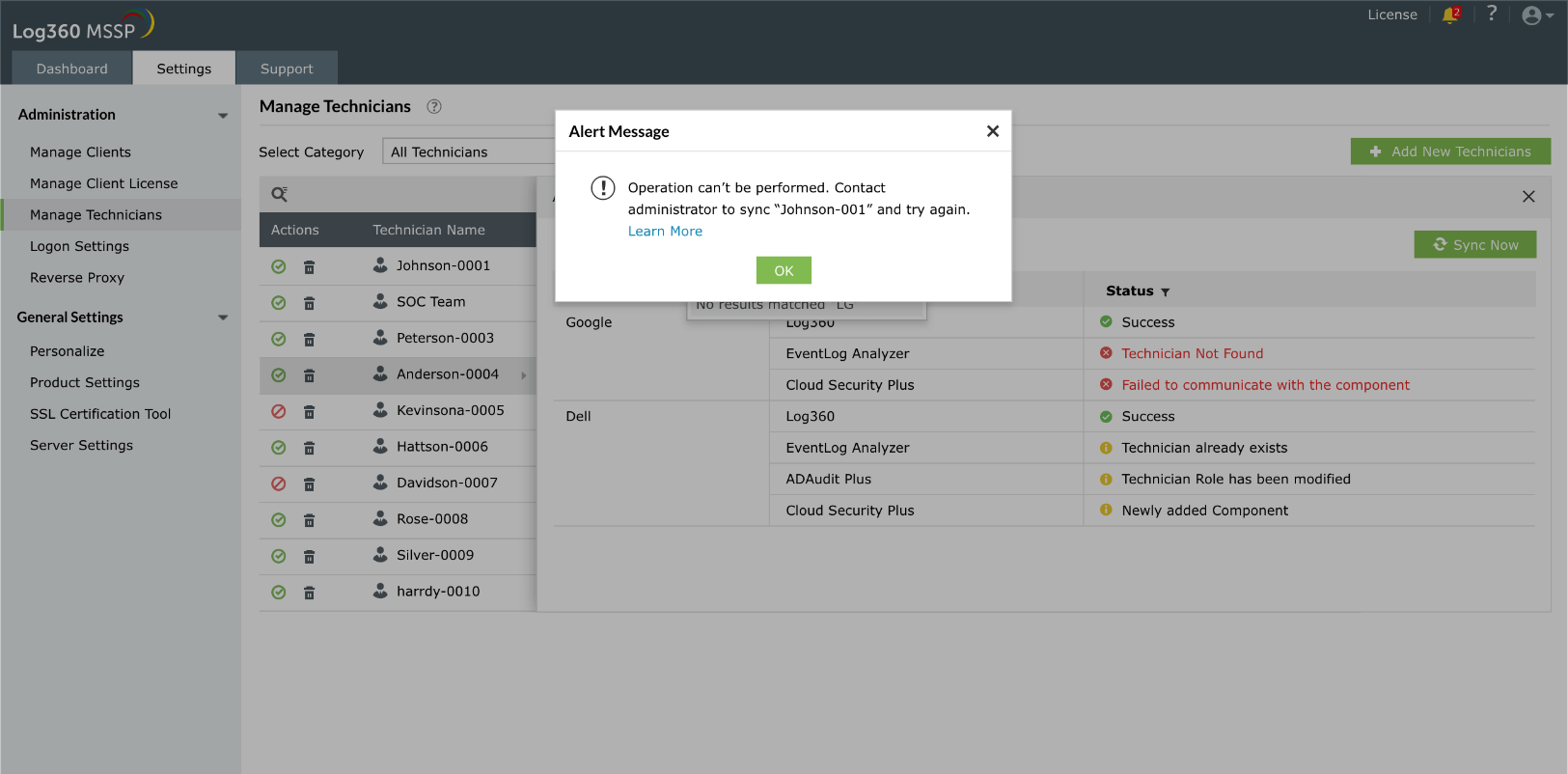The width and height of the screenshot is (1568, 774).
Task: Open the user account dropdown
Action: [1537, 15]
